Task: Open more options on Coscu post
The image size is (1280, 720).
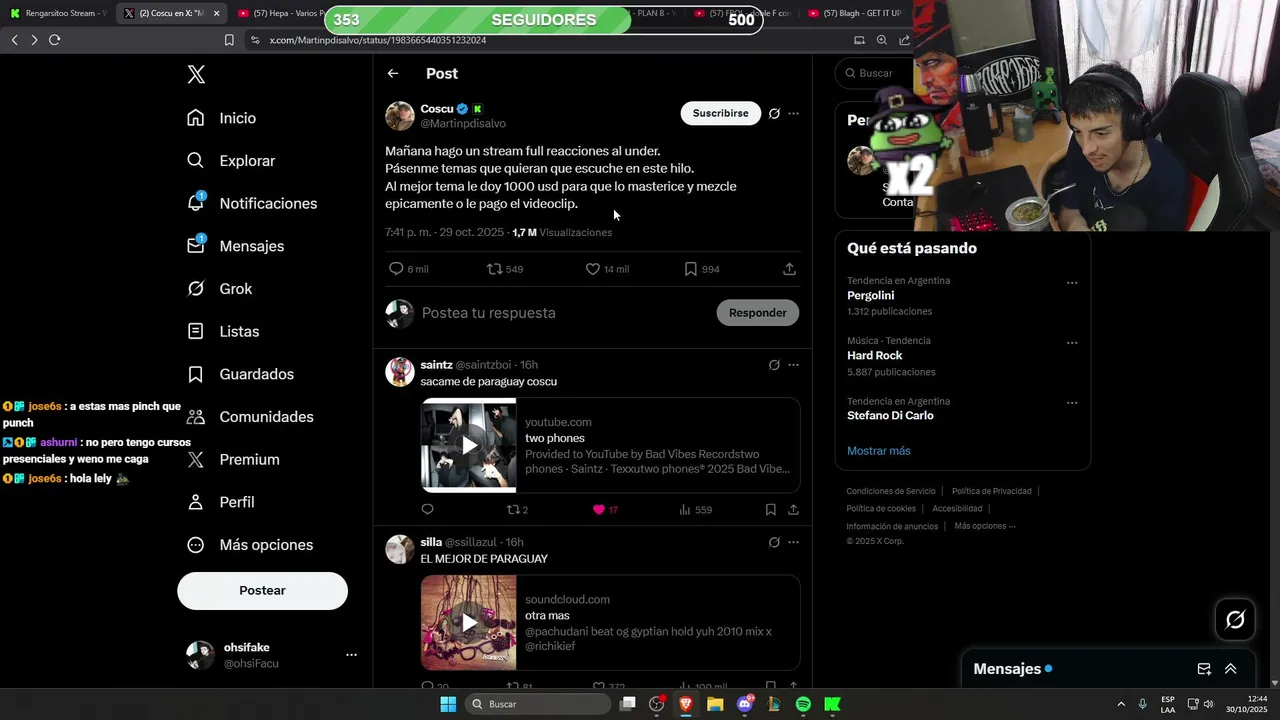Action: (793, 114)
